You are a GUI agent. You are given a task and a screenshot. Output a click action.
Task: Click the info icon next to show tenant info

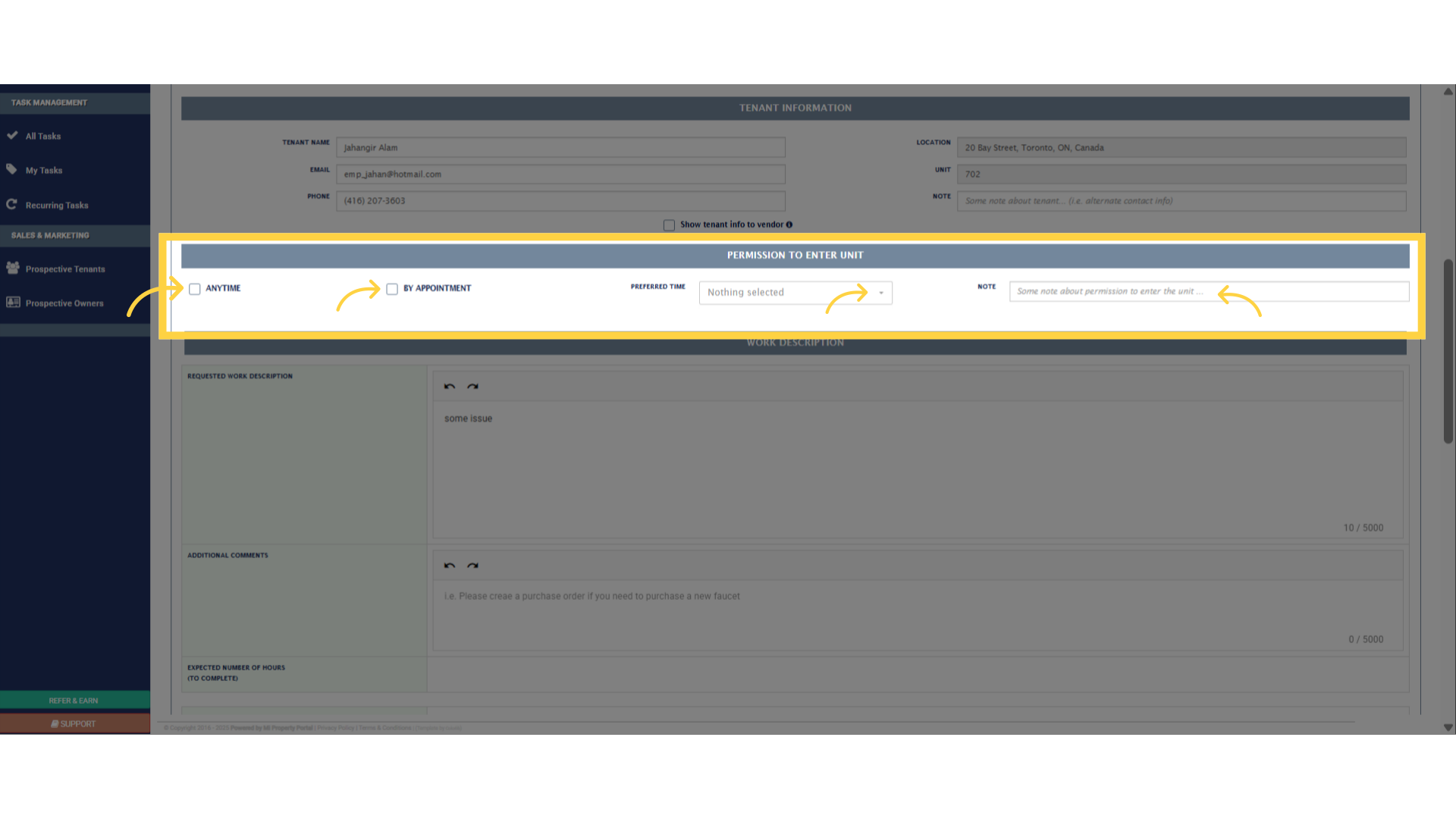[x=789, y=224]
